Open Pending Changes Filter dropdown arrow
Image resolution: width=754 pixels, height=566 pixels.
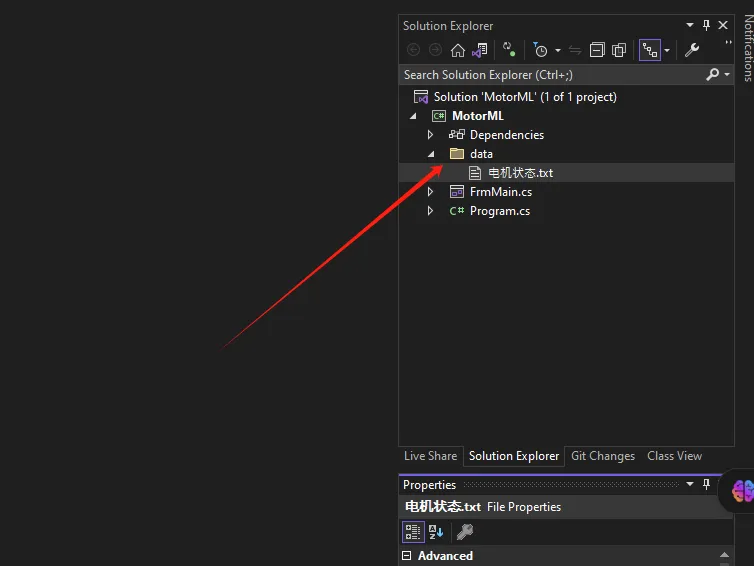557,51
